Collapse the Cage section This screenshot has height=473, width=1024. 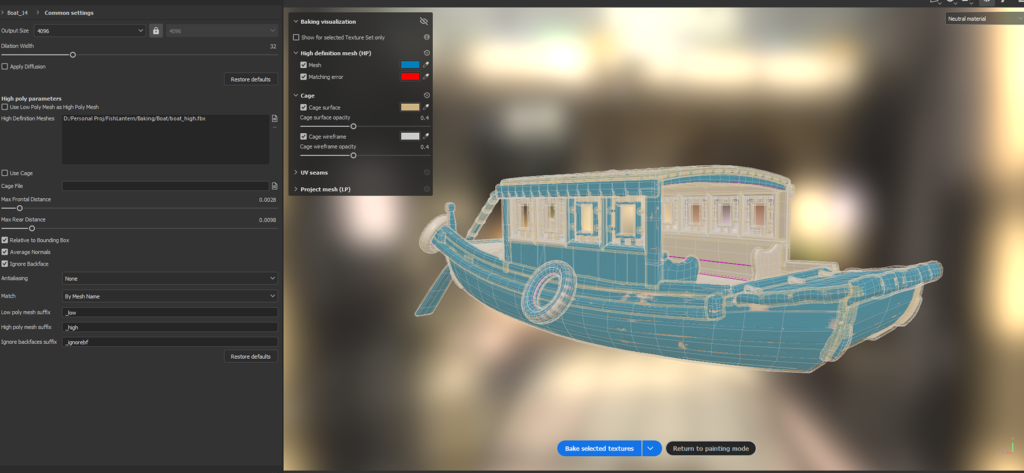point(295,95)
